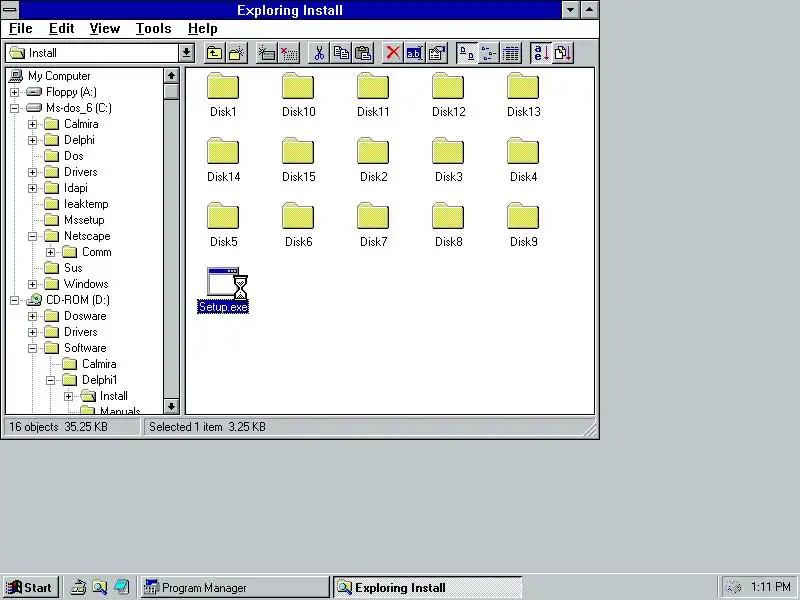Viewport: 800px width, 600px height.
Task: Select the Disk2 folder
Action: point(373,160)
